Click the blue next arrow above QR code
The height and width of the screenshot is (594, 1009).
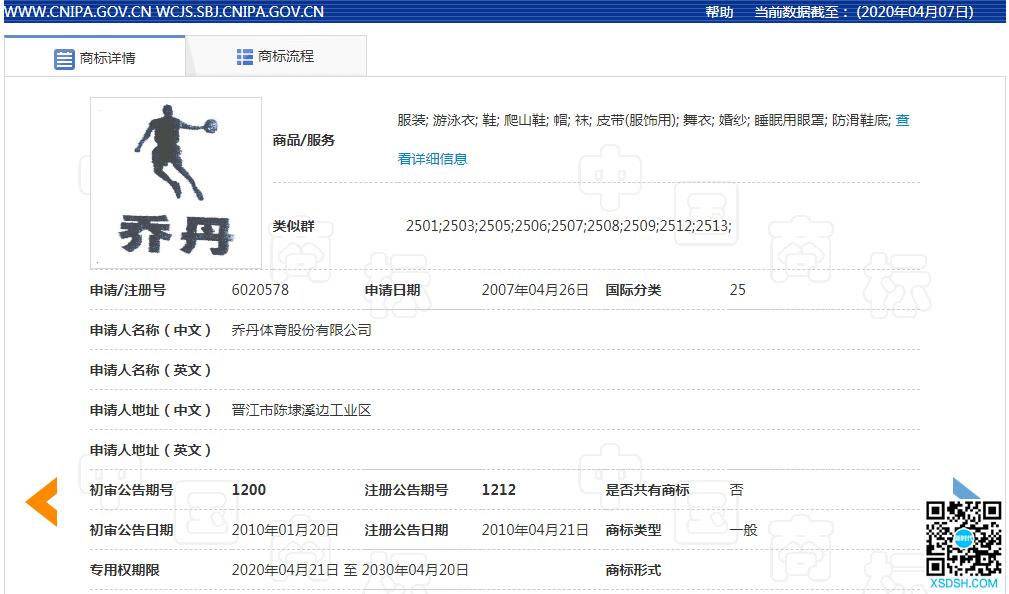pyautogui.click(x=966, y=488)
